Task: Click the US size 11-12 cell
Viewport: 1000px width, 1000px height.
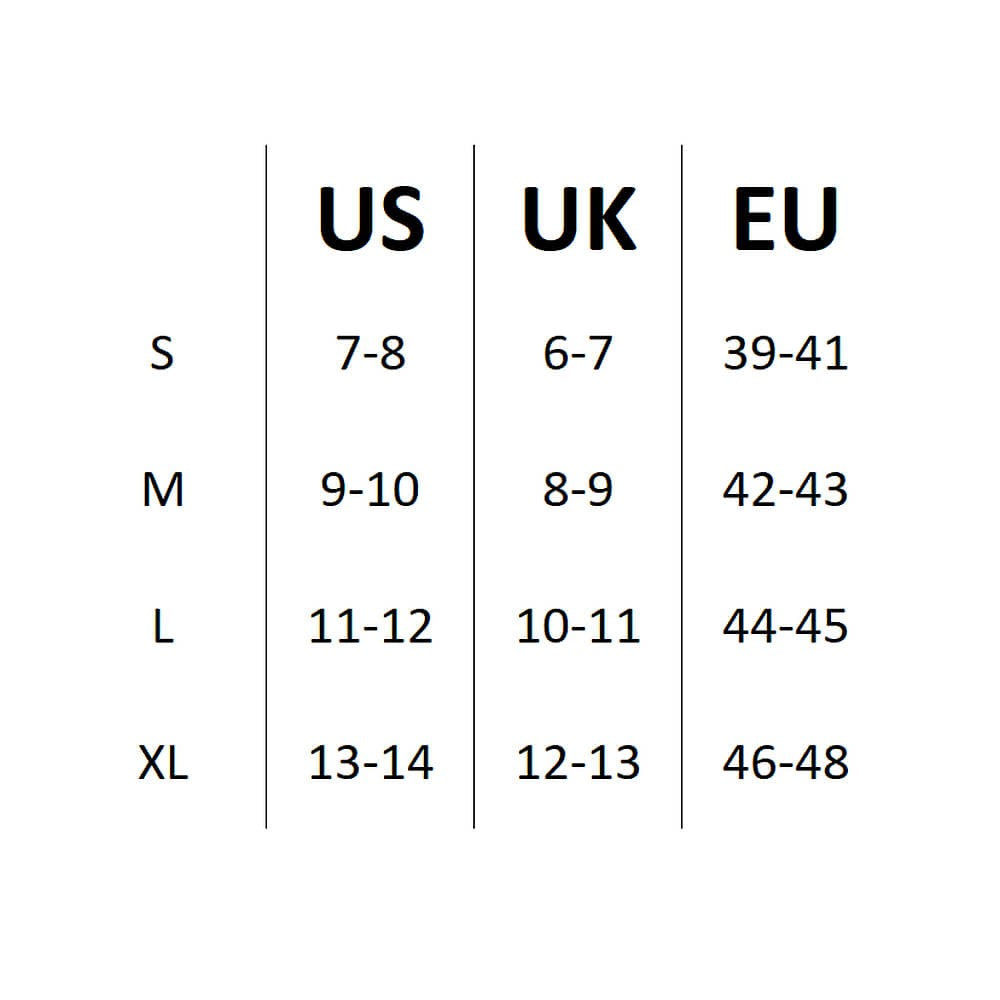Action: tap(371, 627)
